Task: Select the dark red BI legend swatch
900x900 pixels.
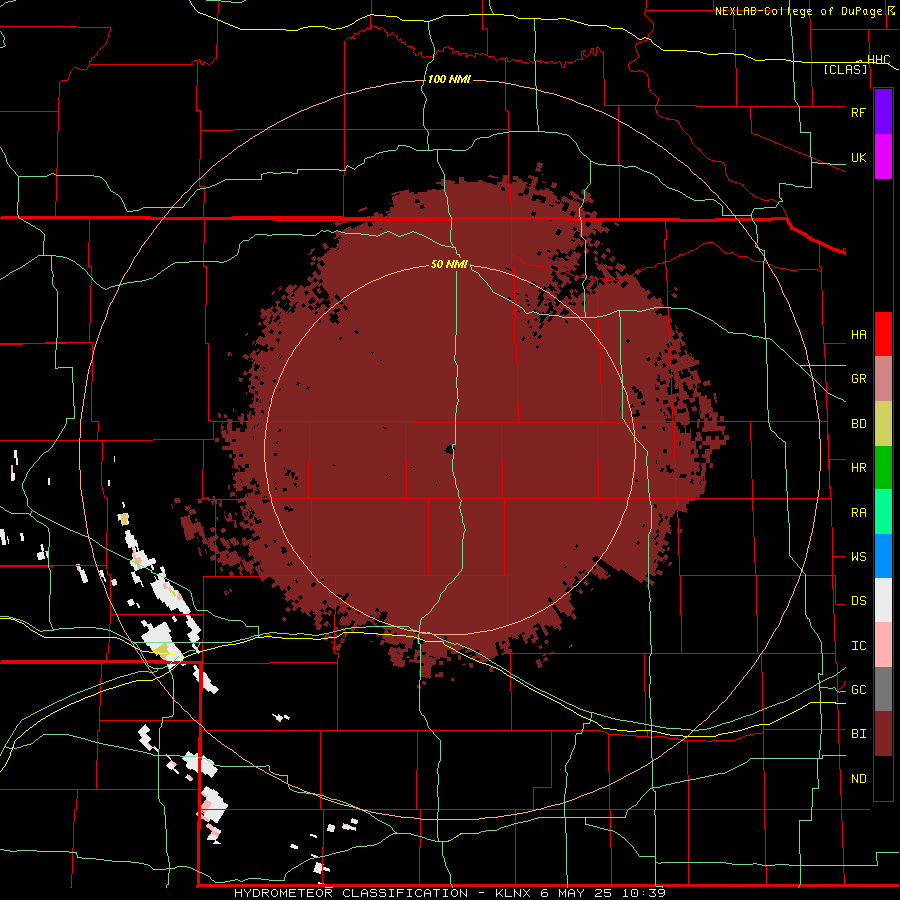Action: coord(883,734)
